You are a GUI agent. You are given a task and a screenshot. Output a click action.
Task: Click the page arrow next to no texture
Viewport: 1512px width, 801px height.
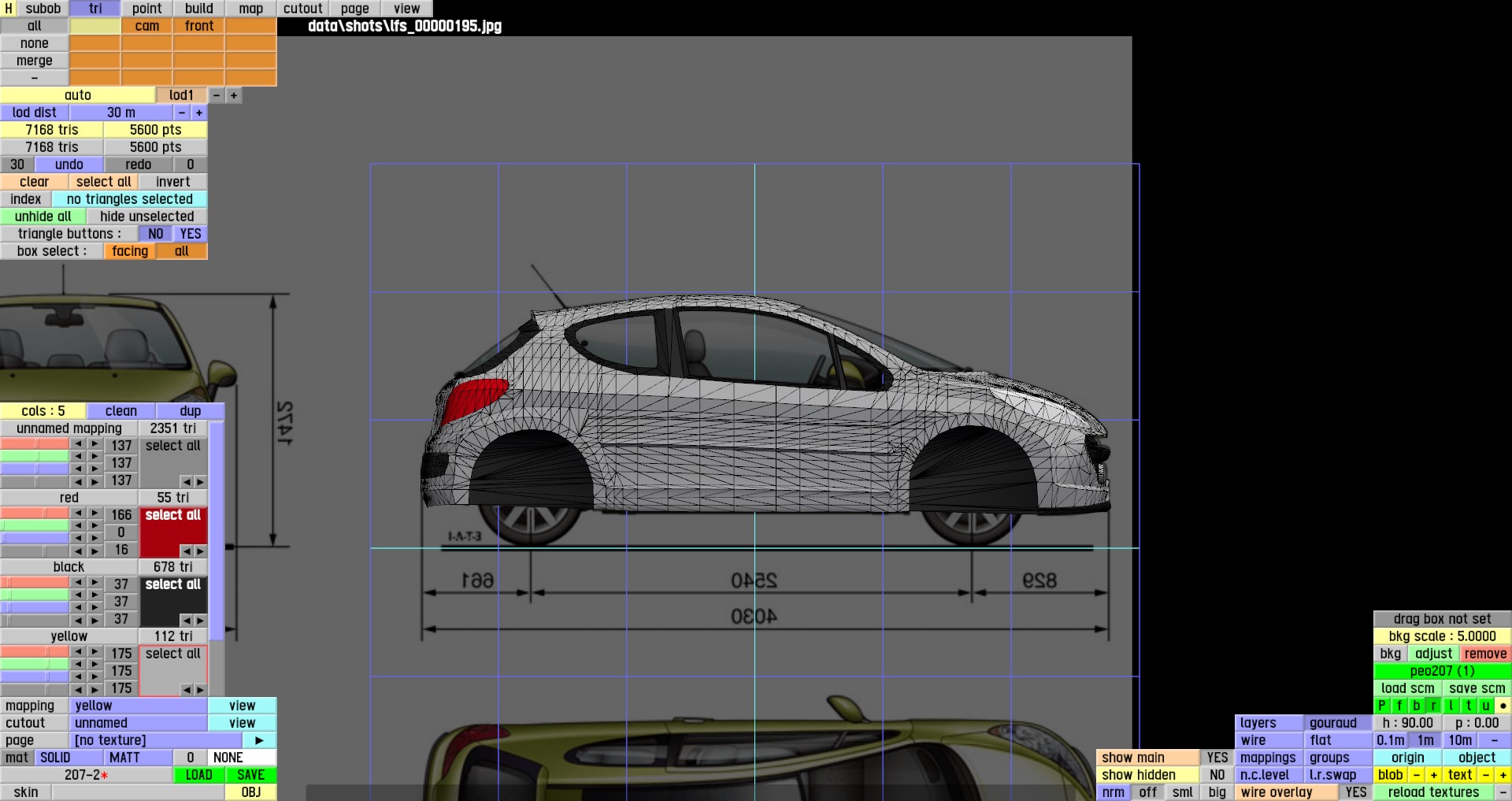(260, 740)
